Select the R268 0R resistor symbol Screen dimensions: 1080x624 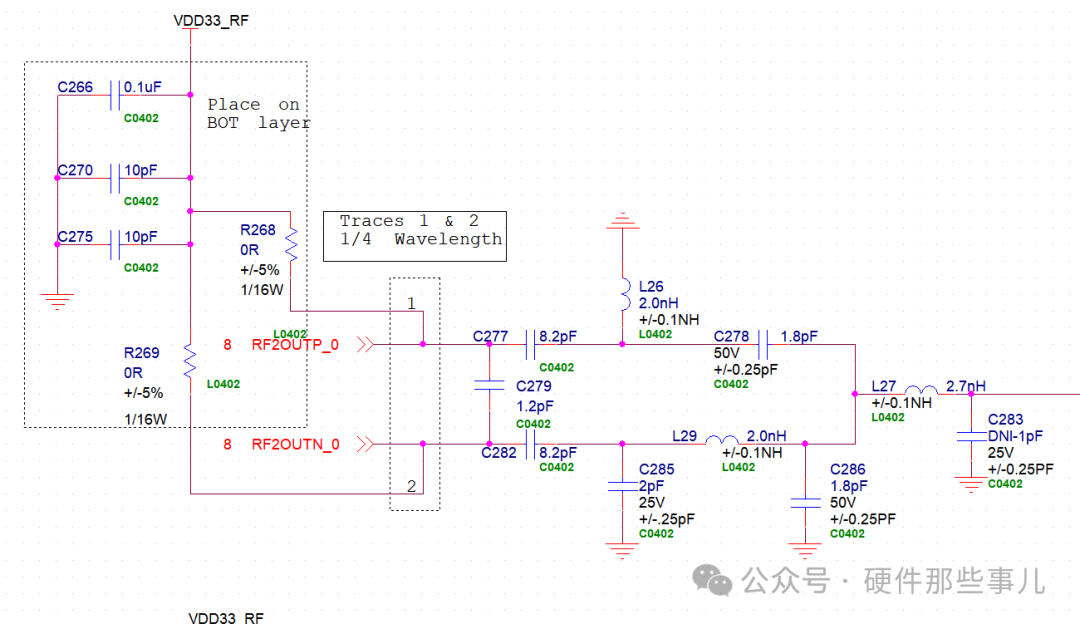click(290, 243)
